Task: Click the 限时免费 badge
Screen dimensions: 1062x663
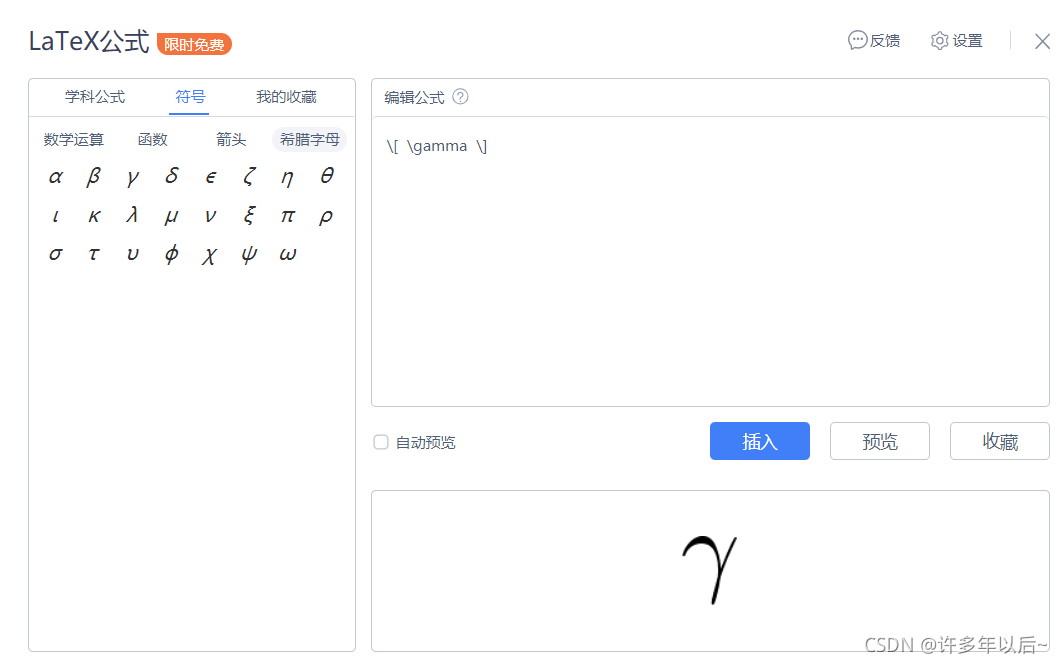Action: (x=194, y=44)
